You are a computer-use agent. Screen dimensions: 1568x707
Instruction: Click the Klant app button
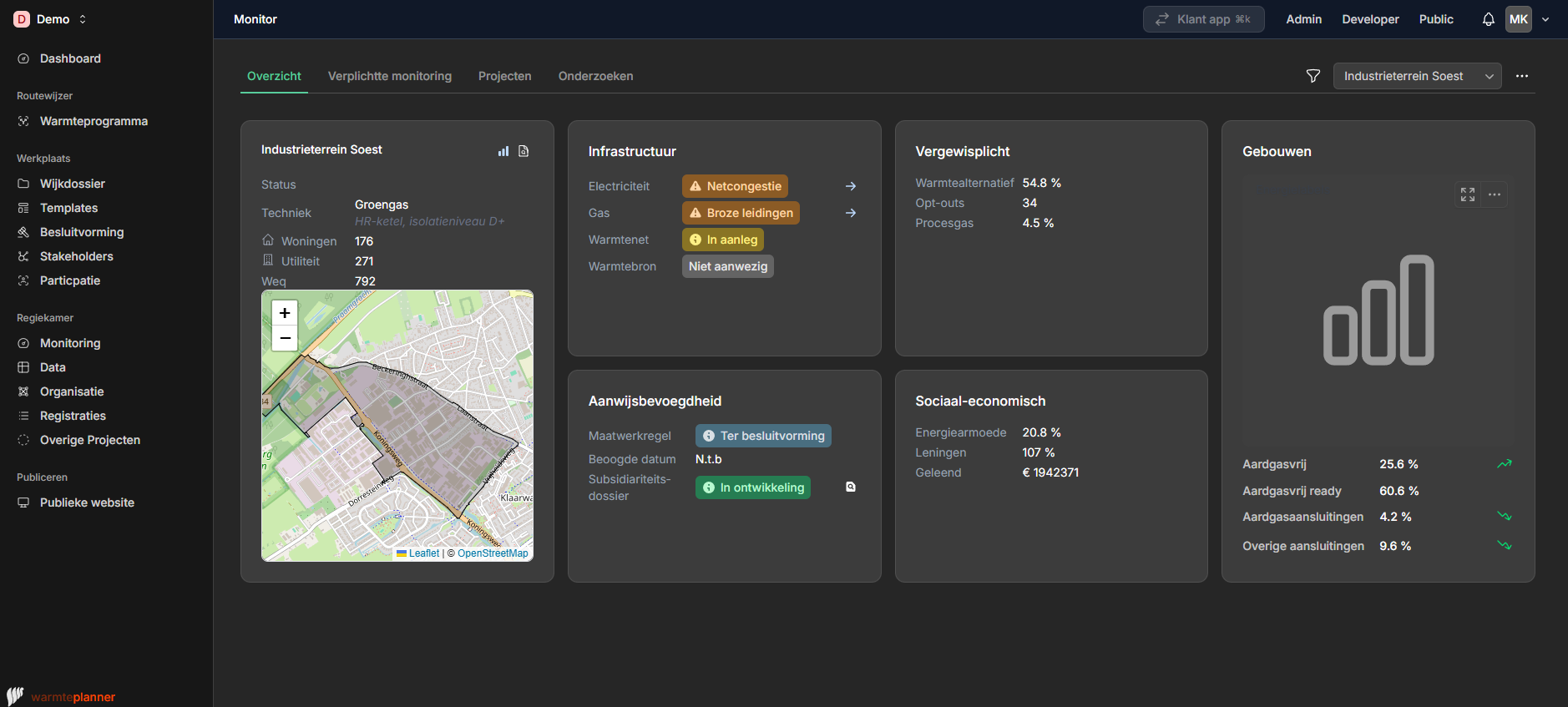(x=1203, y=19)
